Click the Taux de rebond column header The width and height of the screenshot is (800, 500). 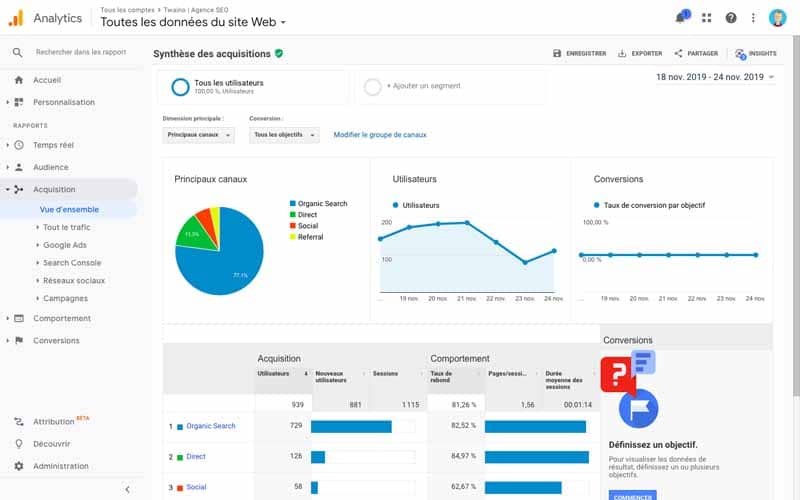click(x=441, y=377)
